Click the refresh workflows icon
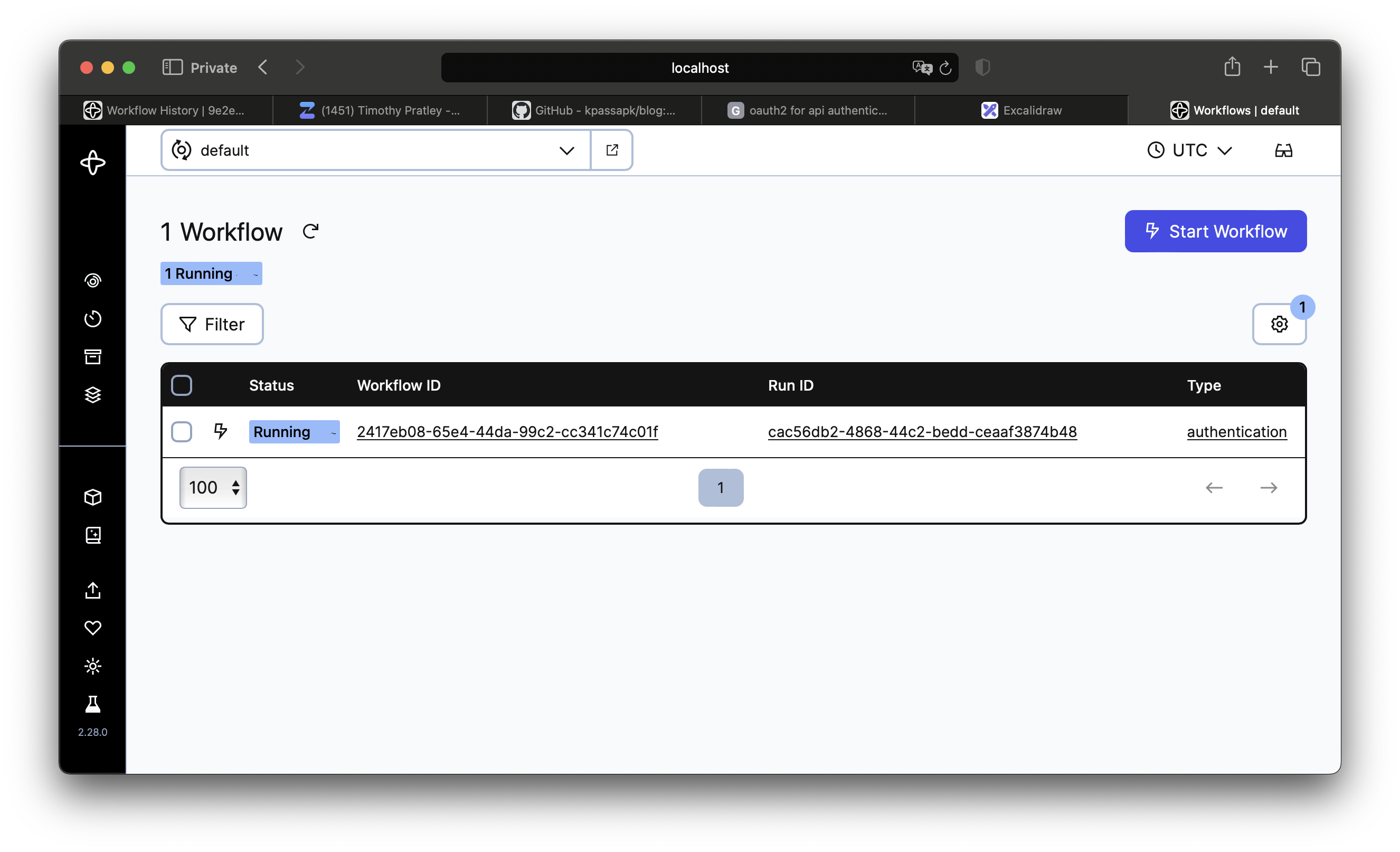Screen dimensions: 1400x852 point(310,231)
